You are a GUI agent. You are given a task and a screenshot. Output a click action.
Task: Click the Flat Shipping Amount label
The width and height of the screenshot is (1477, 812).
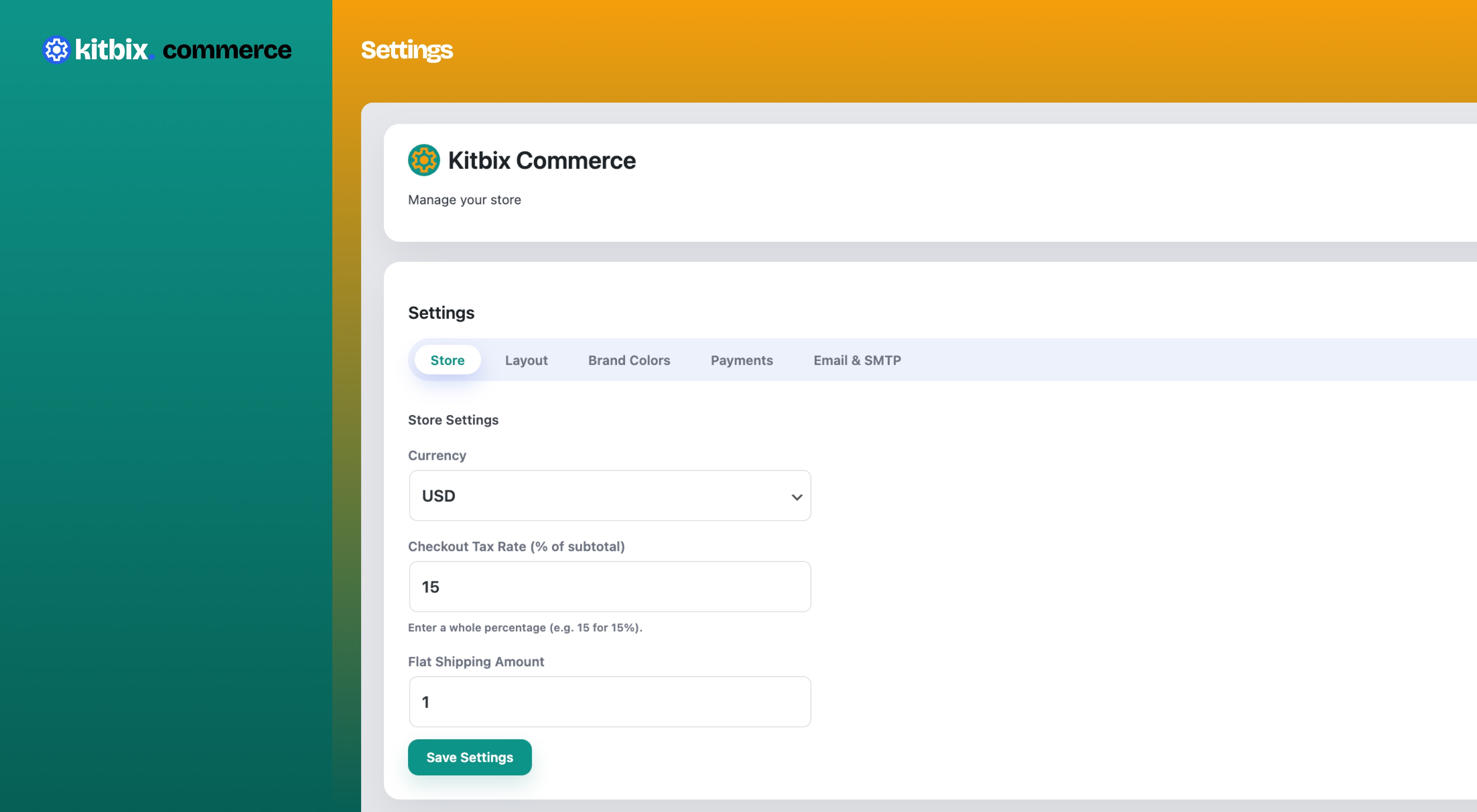(476, 662)
